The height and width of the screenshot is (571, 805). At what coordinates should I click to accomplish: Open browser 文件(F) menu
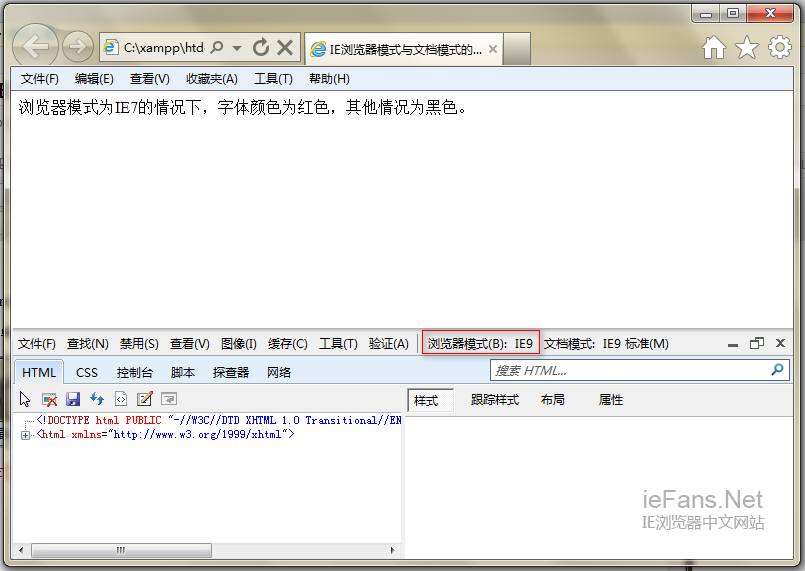tap(40, 79)
